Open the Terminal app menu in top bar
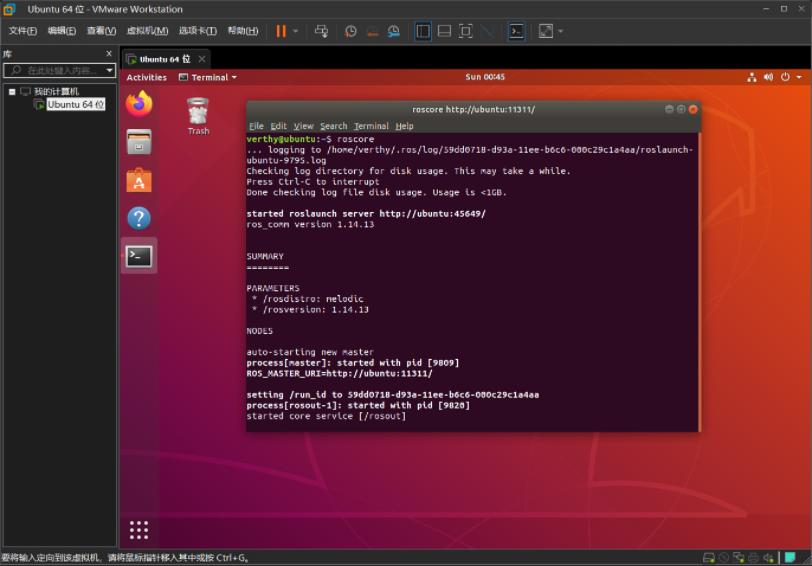The image size is (812, 566). pyautogui.click(x=208, y=77)
